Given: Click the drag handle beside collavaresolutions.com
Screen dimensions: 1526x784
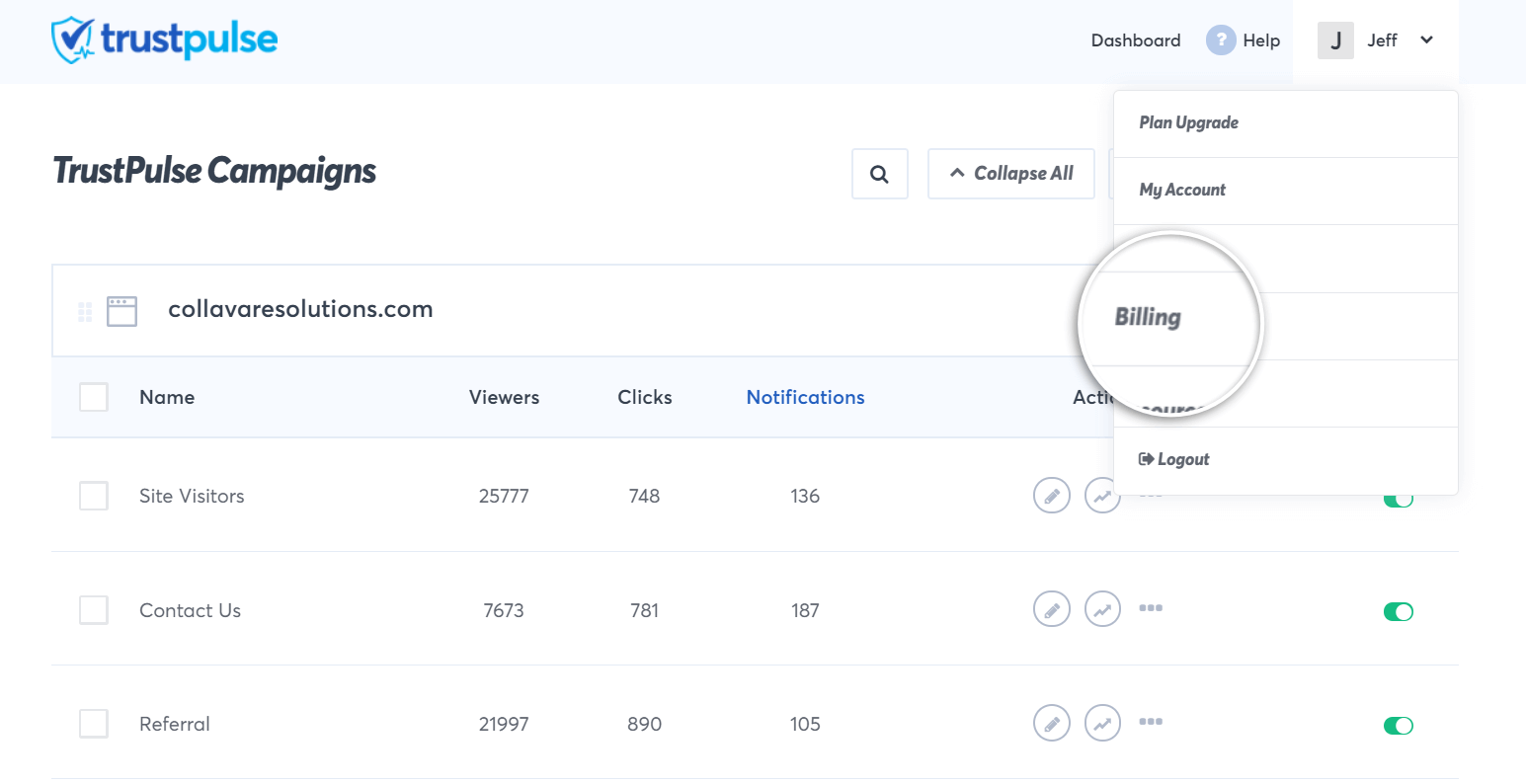Looking at the screenshot, I should (85, 312).
